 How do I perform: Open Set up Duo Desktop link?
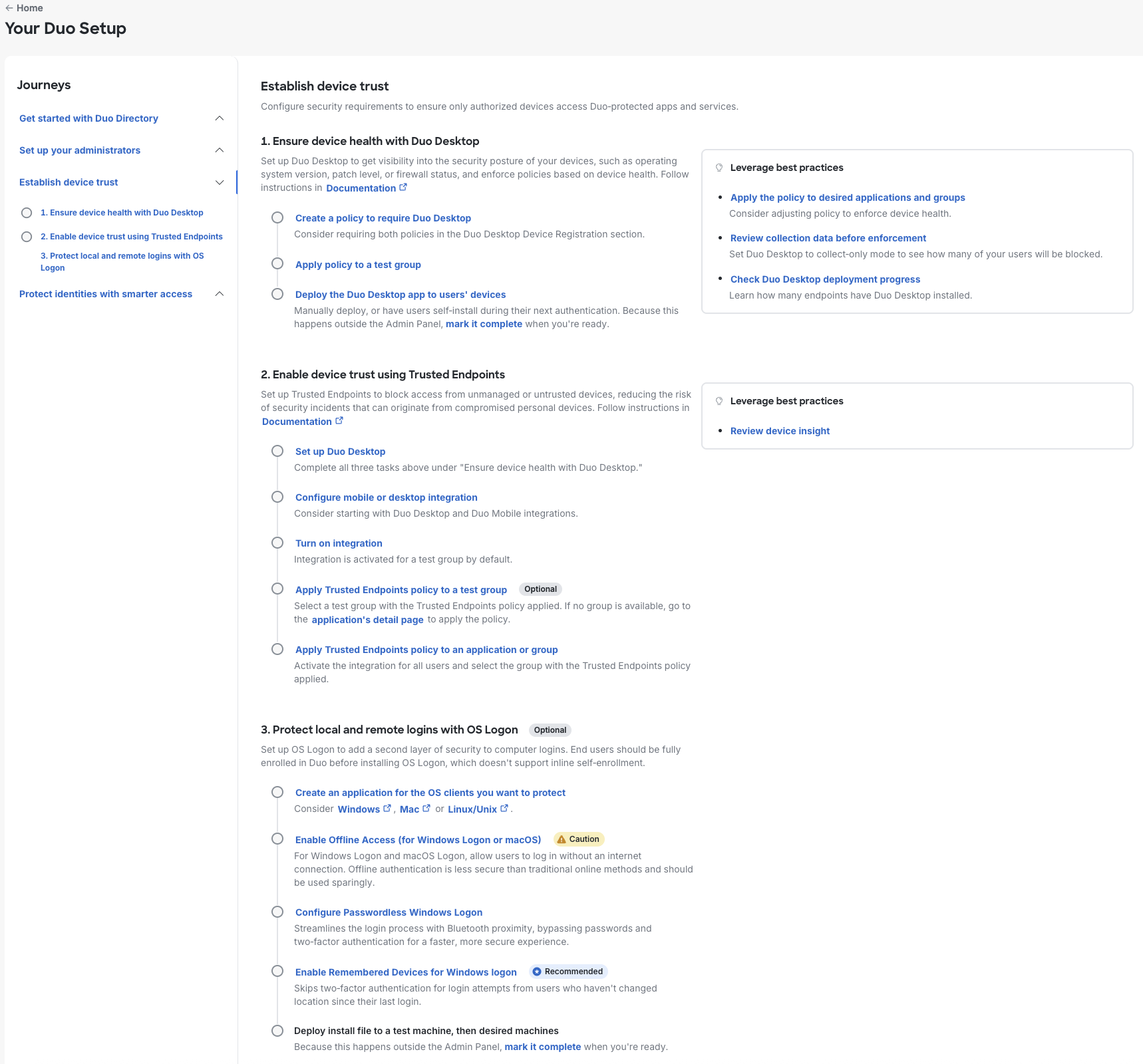(340, 452)
